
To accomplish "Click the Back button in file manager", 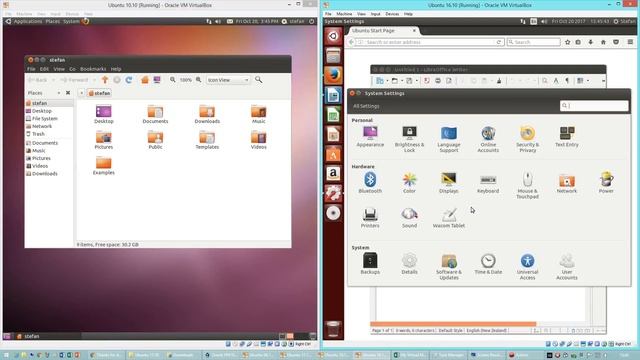I will point(38,80).
